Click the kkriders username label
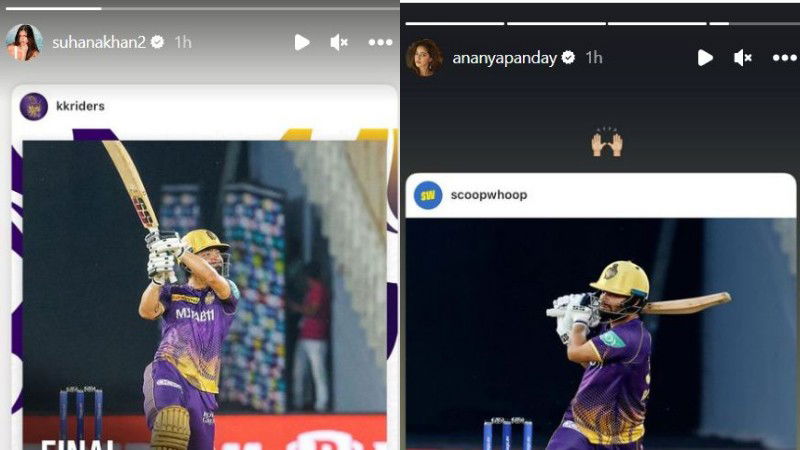Image resolution: width=800 pixels, height=450 pixels. 80,106
